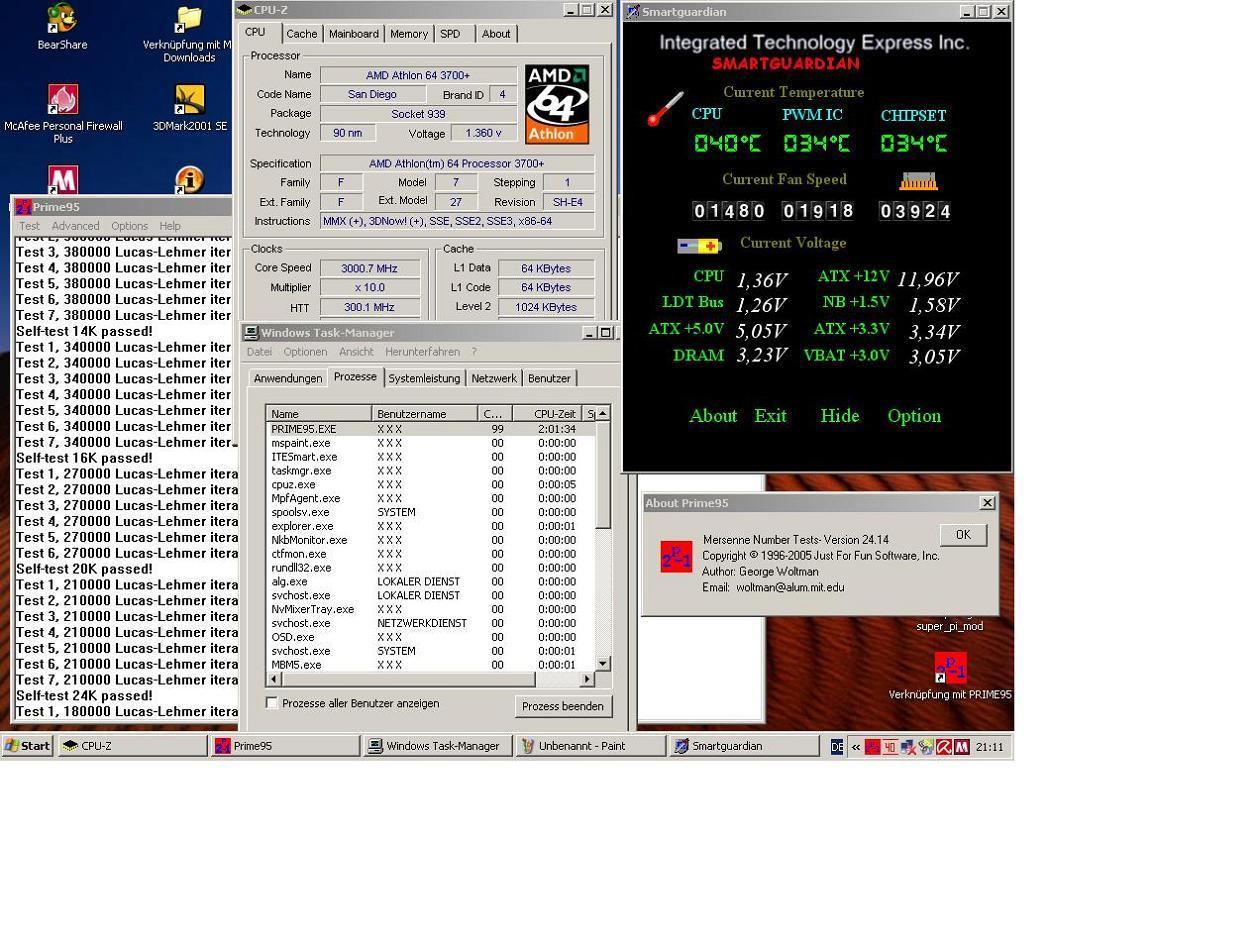1259x944 pixels.
Task: Click process list horizontal scroll right arrow
Action: [587, 679]
